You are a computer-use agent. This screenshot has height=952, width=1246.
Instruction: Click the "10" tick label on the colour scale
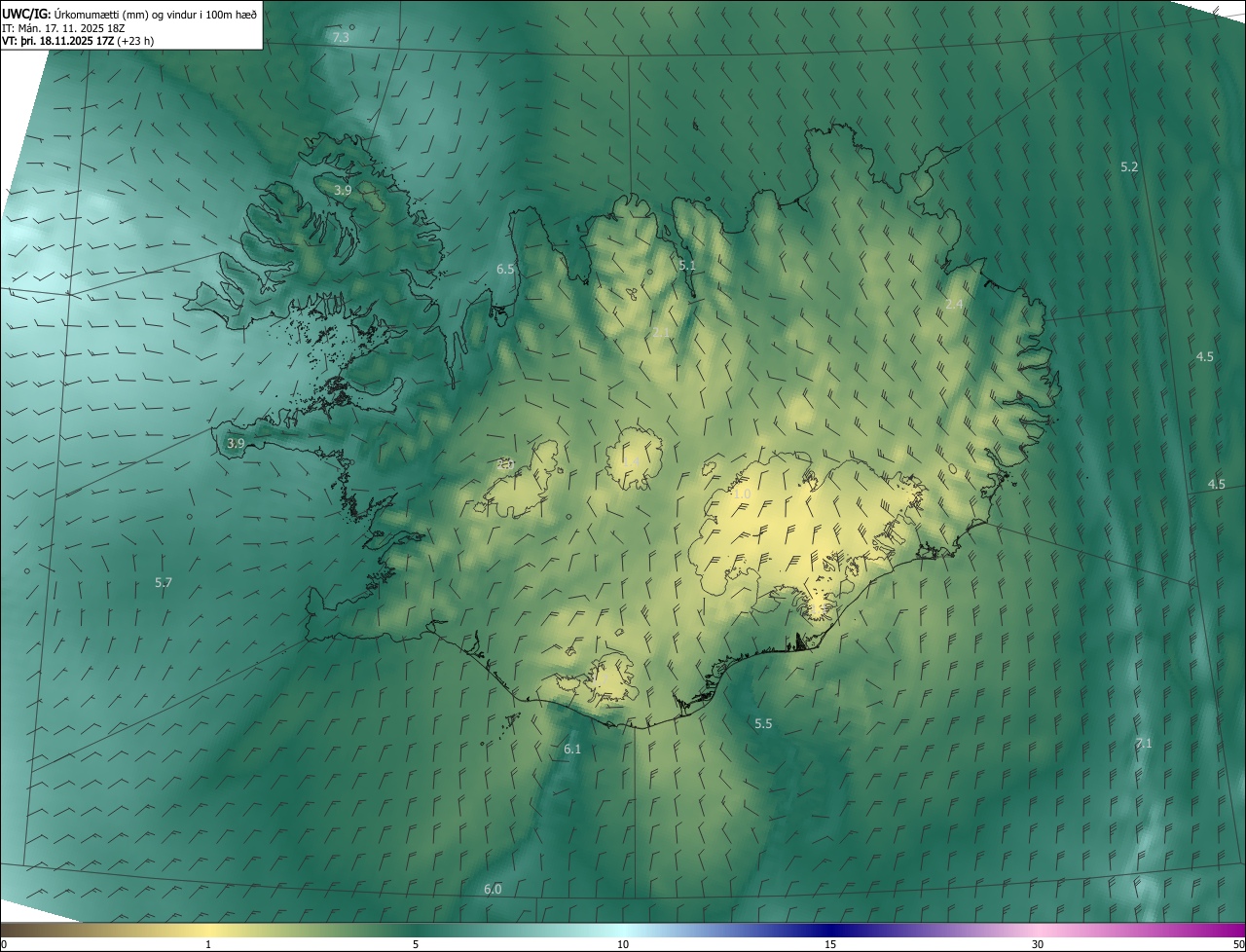(623, 944)
